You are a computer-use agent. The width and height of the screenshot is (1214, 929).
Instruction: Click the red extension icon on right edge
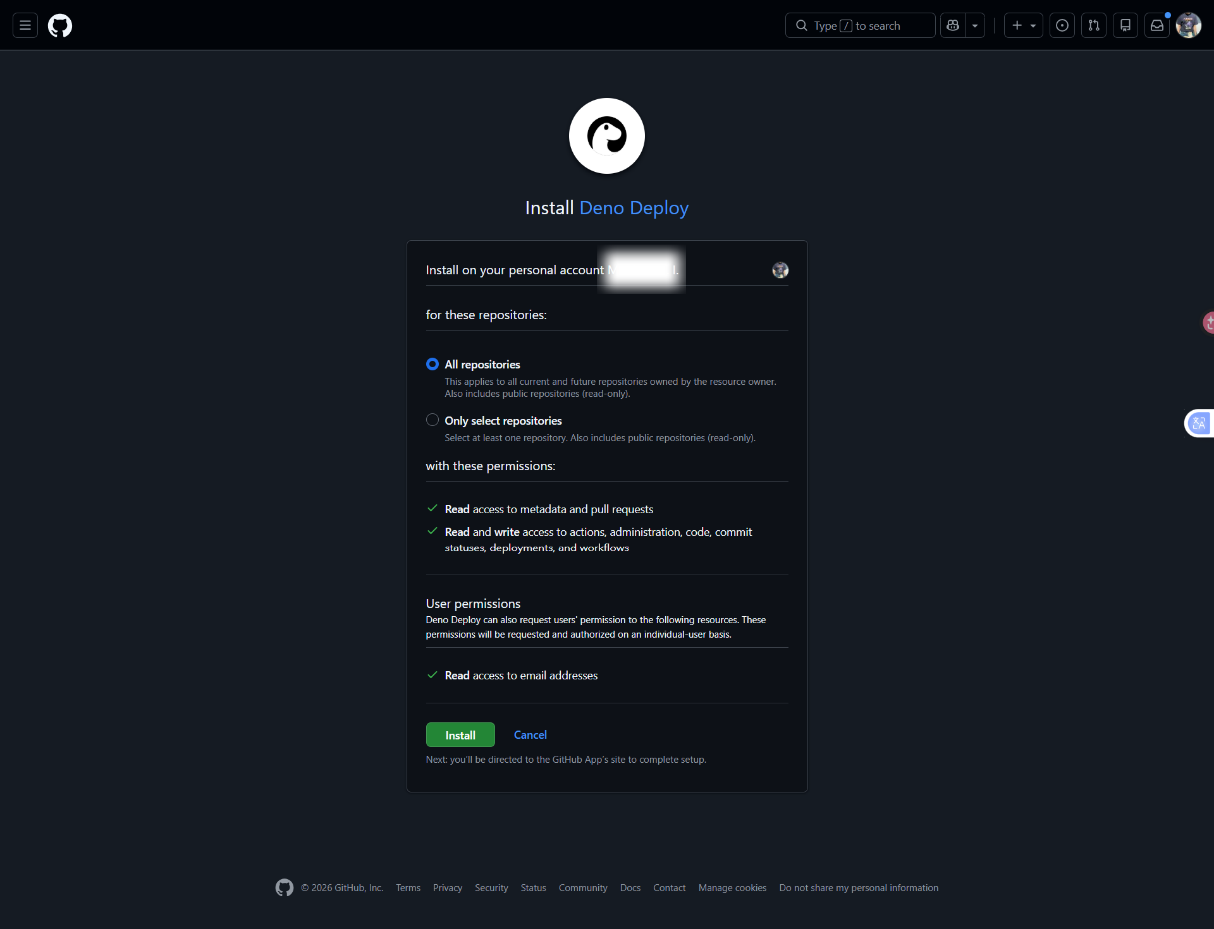click(1208, 323)
